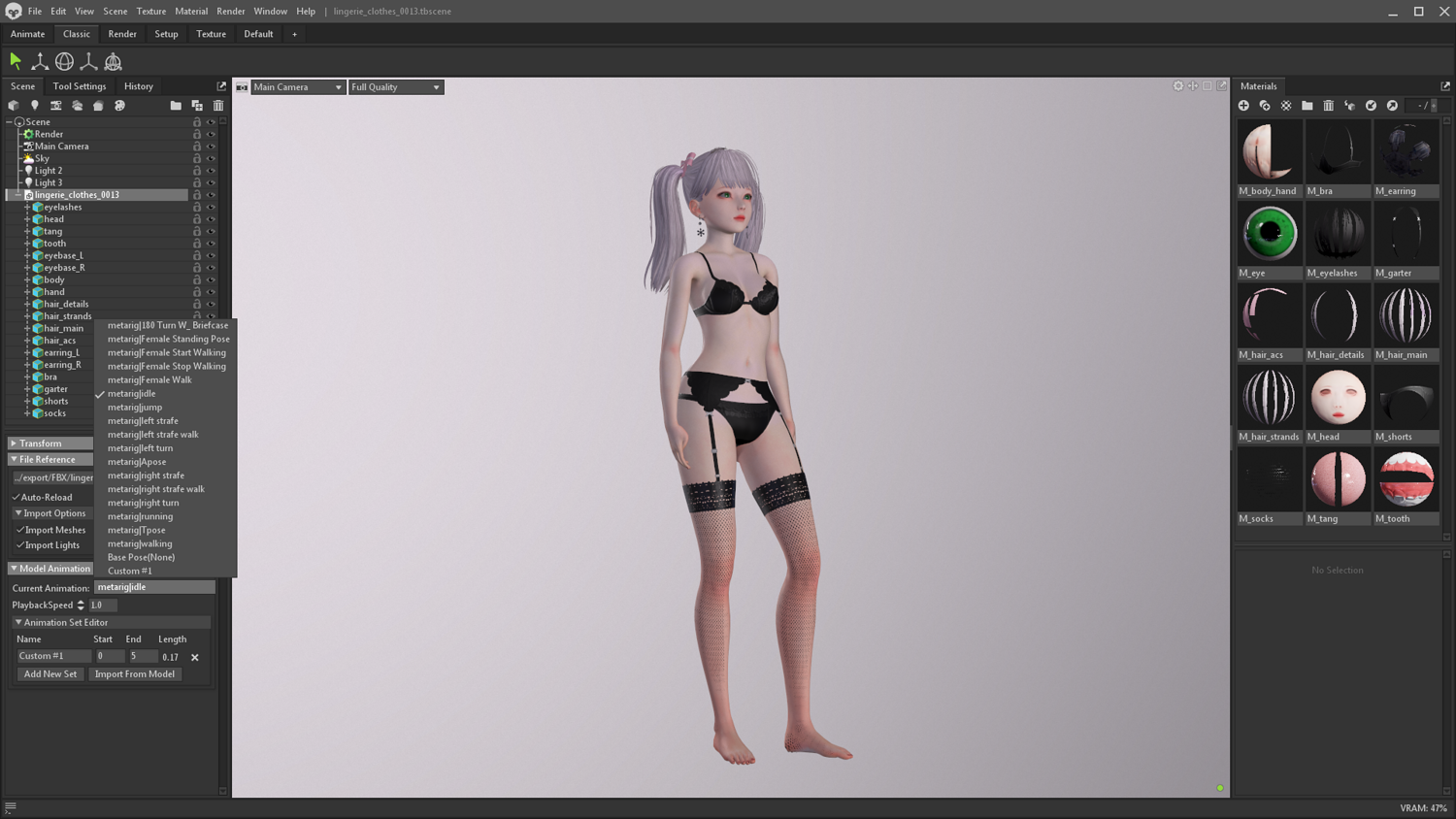
Task: Choose metarig|walking animation from list
Action: pos(140,543)
